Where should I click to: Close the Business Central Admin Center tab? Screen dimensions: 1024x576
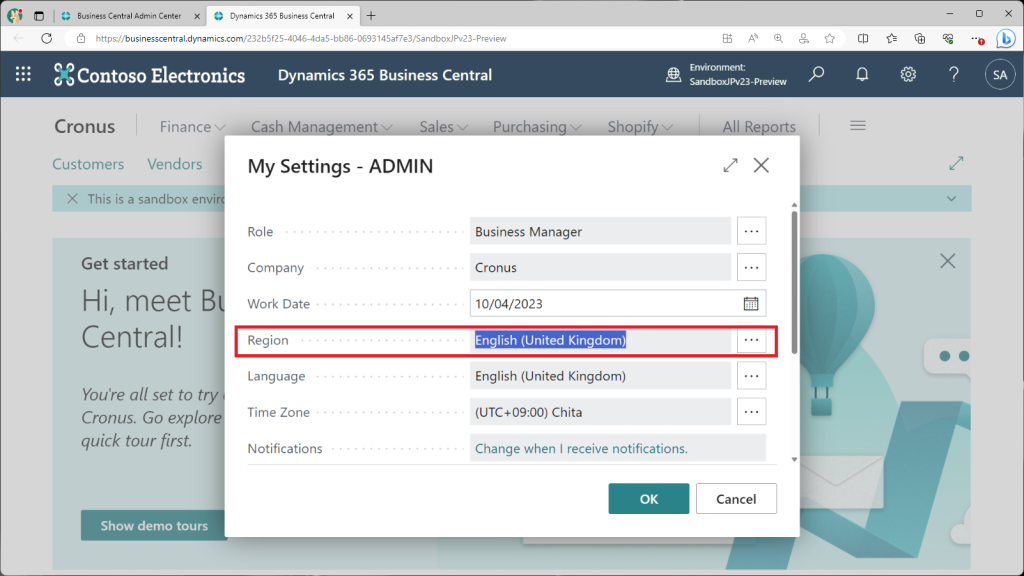coord(197,16)
